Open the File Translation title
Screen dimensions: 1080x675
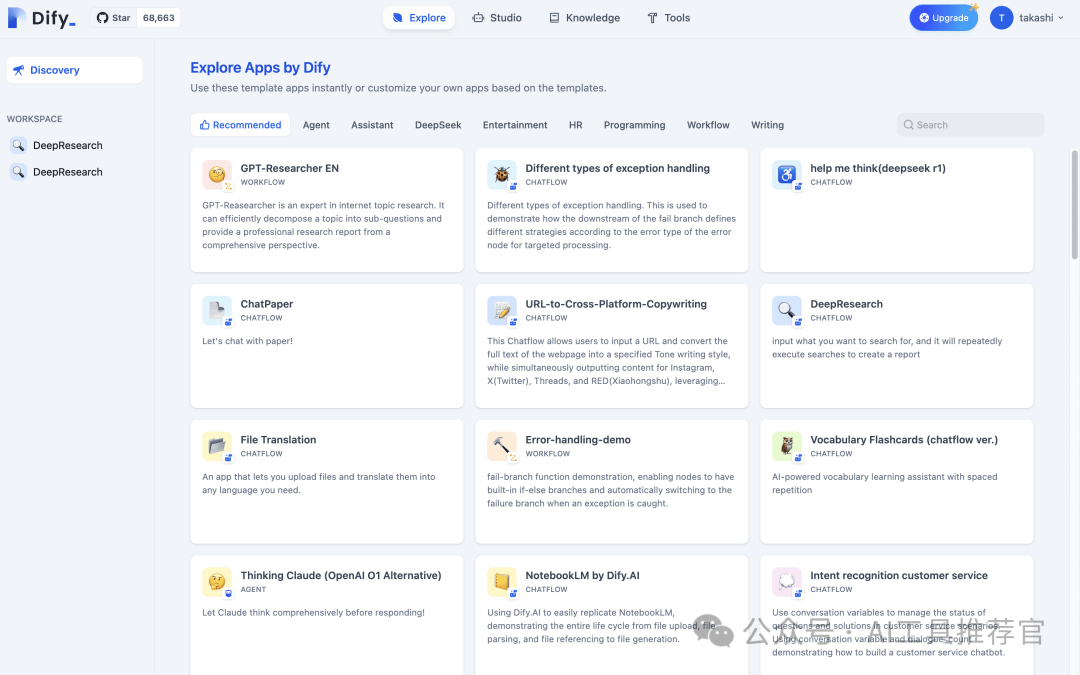point(278,439)
